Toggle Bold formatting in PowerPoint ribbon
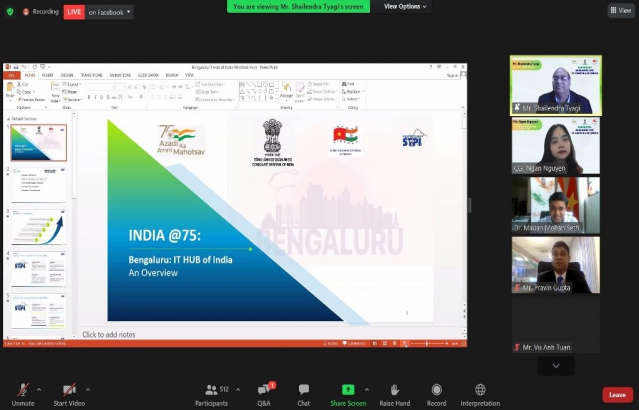639x410 pixels. (x=89, y=97)
